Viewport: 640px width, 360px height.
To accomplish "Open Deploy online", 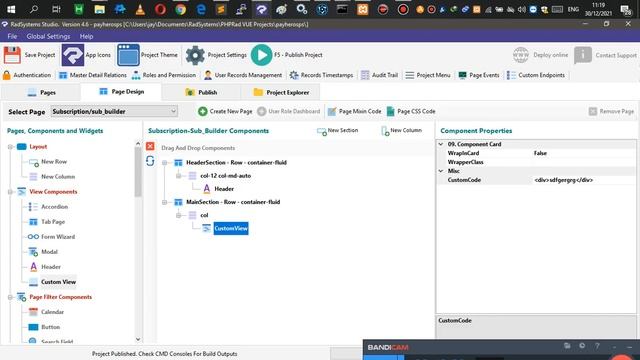I will coord(540,55).
